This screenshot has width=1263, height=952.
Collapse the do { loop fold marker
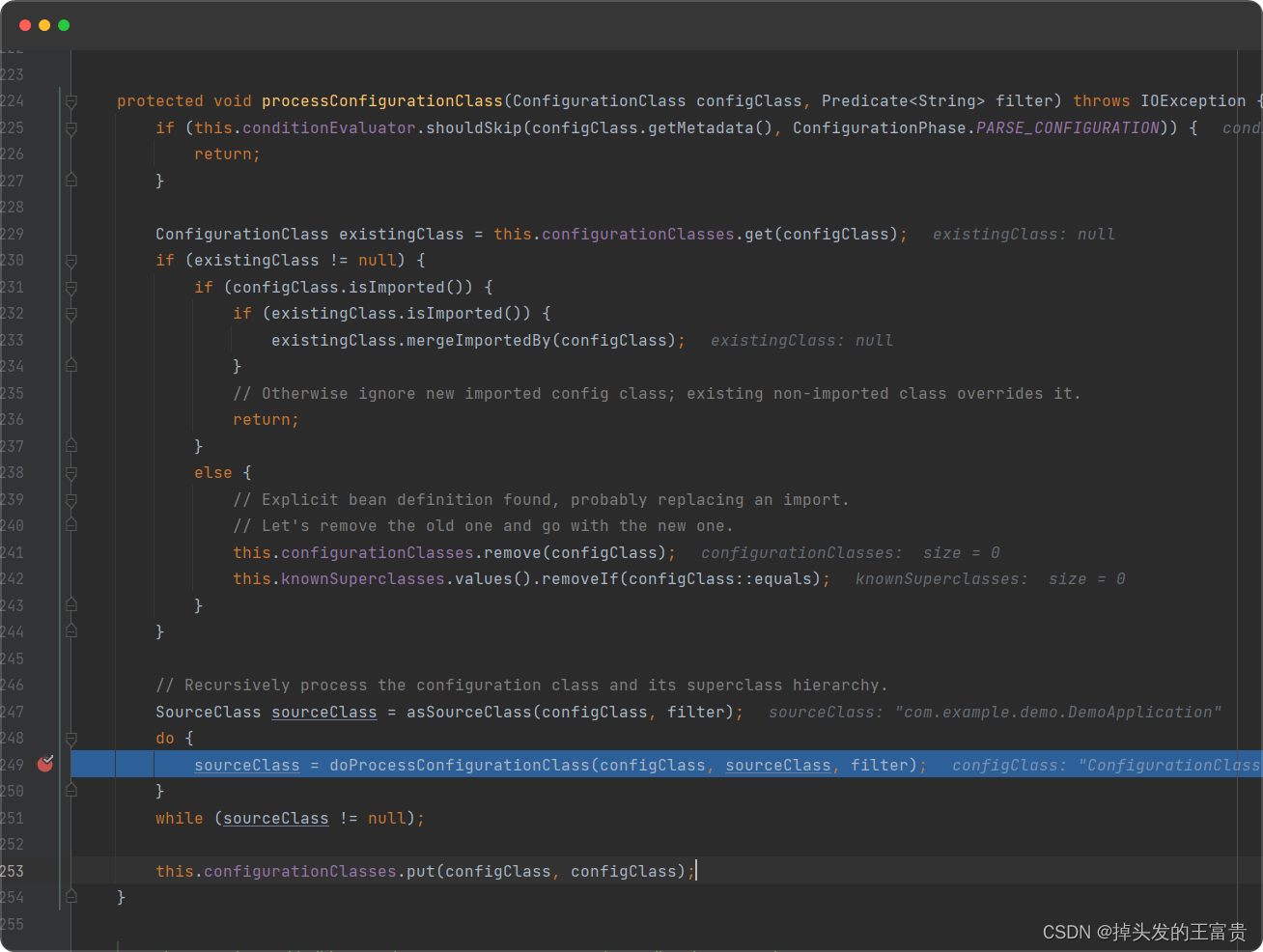click(x=71, y=739)
